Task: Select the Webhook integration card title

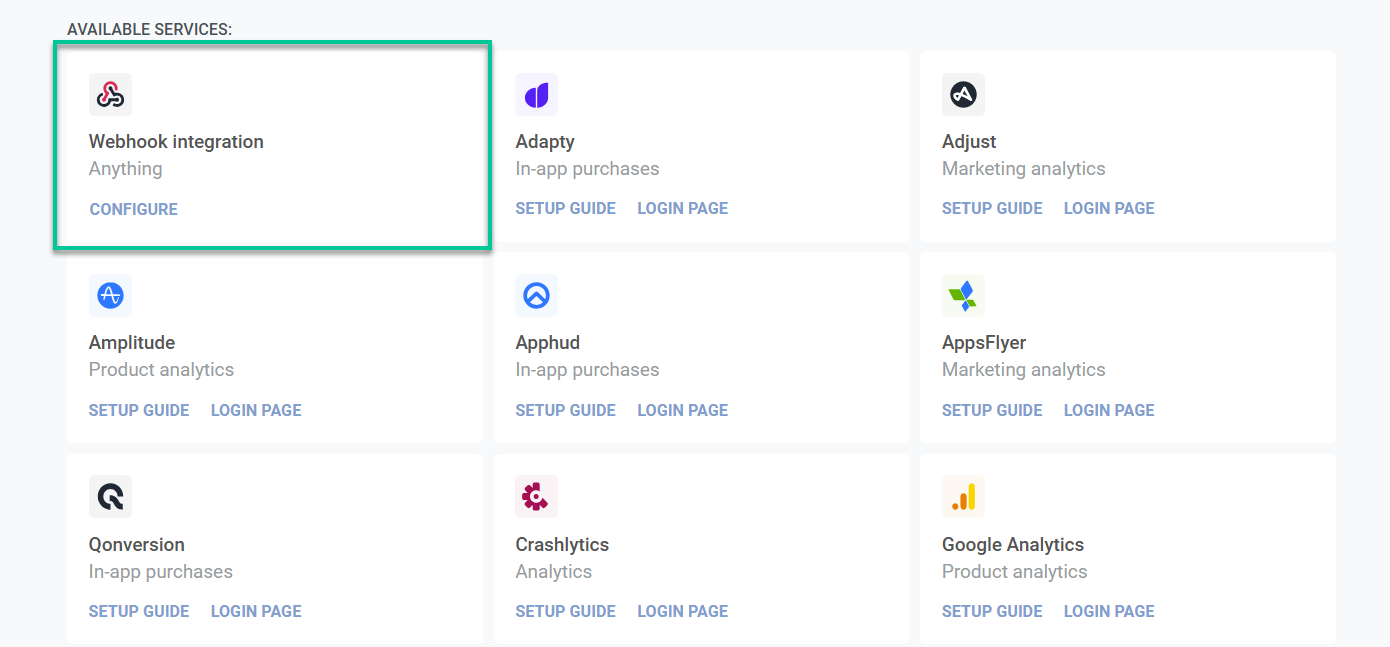Action: pyautogui.click(x=176, y=142)
